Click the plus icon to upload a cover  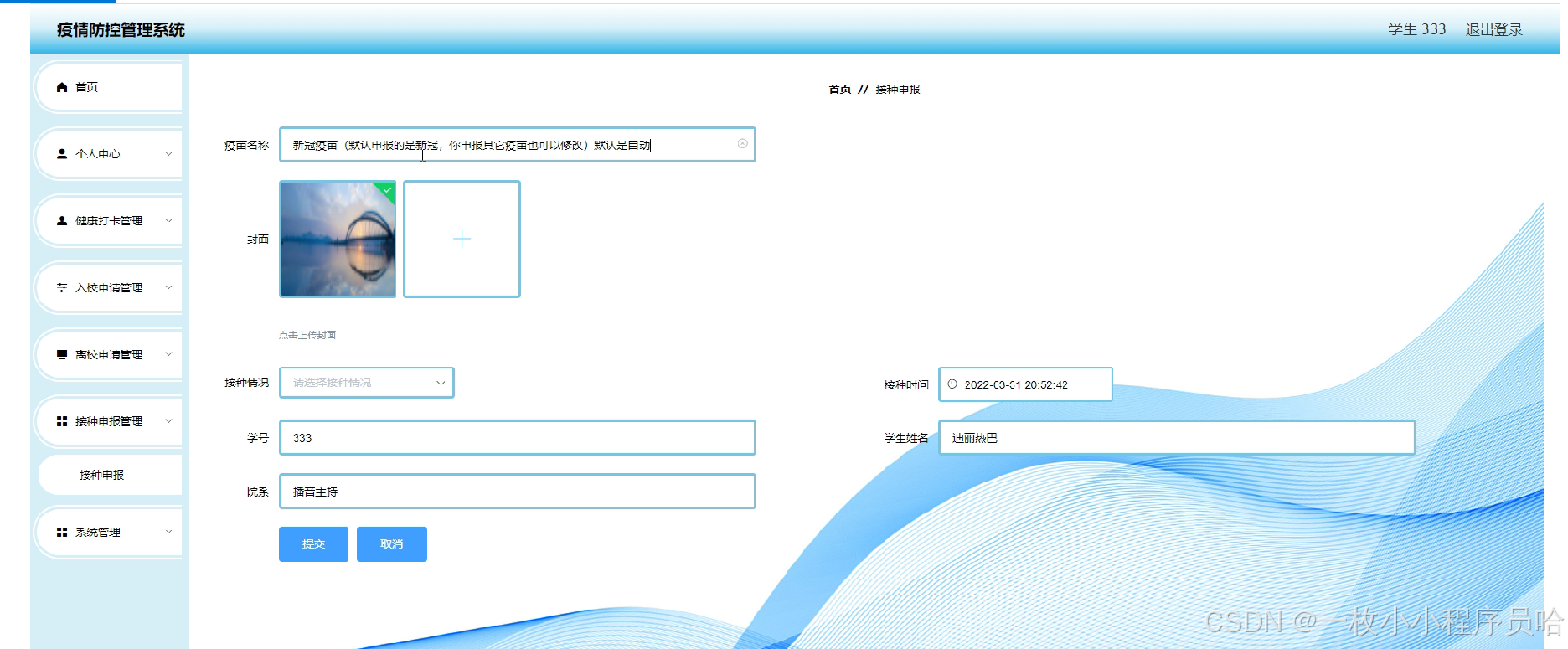tap(462, 240)
